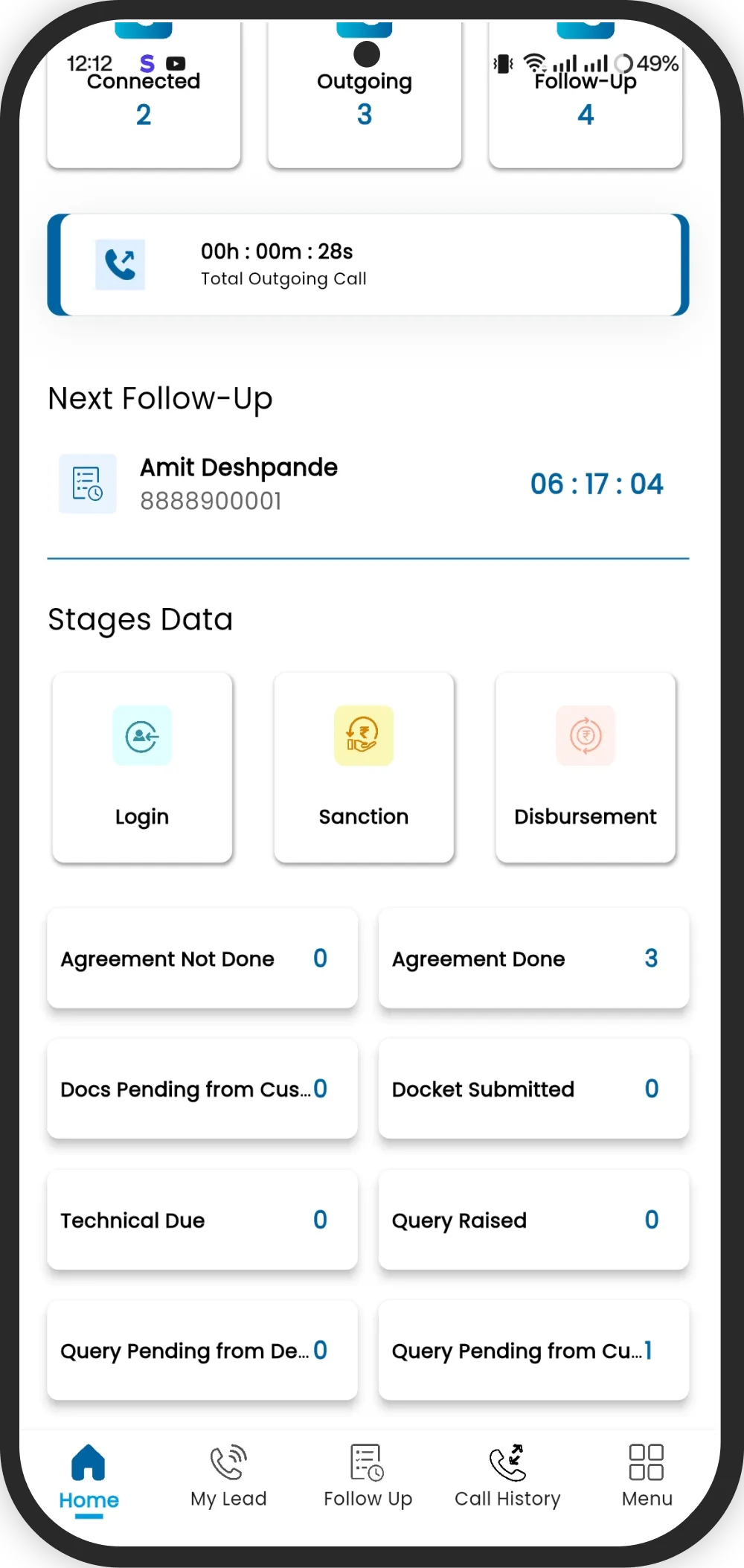Open the Login stage icon
Viewport: 744px width, 1568px height.
142,735
